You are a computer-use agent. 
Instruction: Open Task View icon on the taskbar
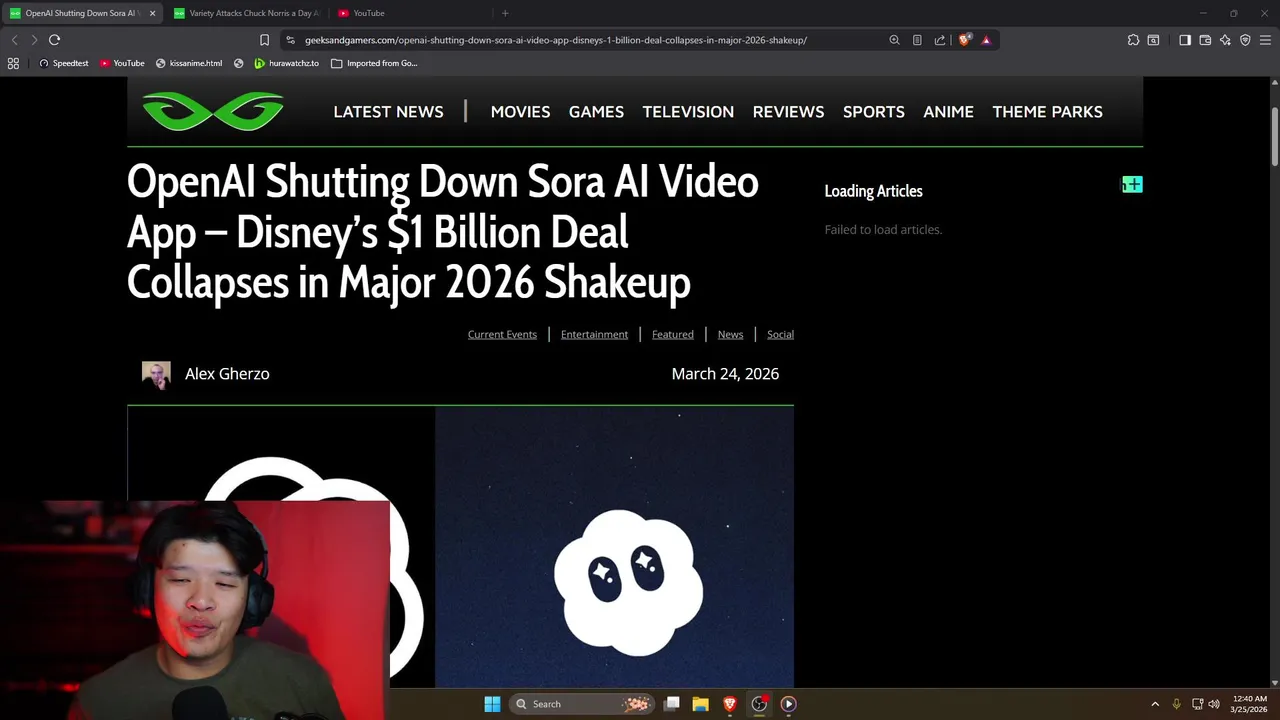pos(672,704)
